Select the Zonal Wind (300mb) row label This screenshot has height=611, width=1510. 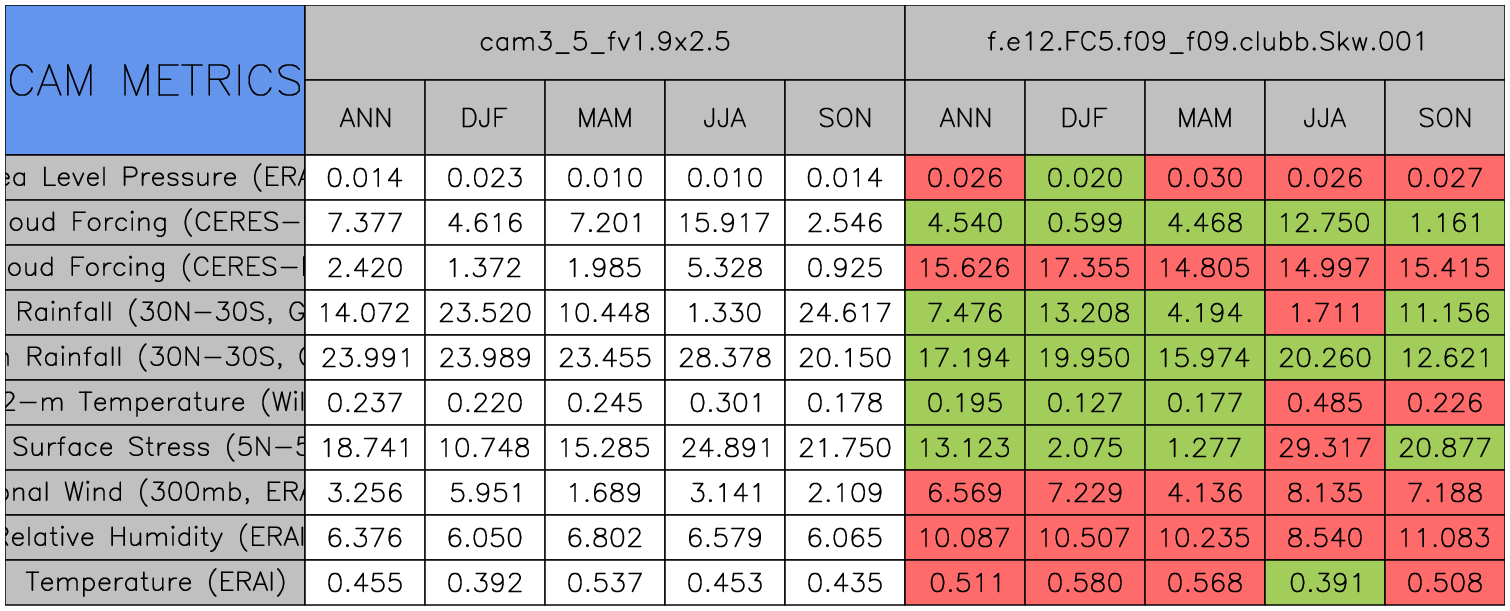tap(155, 492)
